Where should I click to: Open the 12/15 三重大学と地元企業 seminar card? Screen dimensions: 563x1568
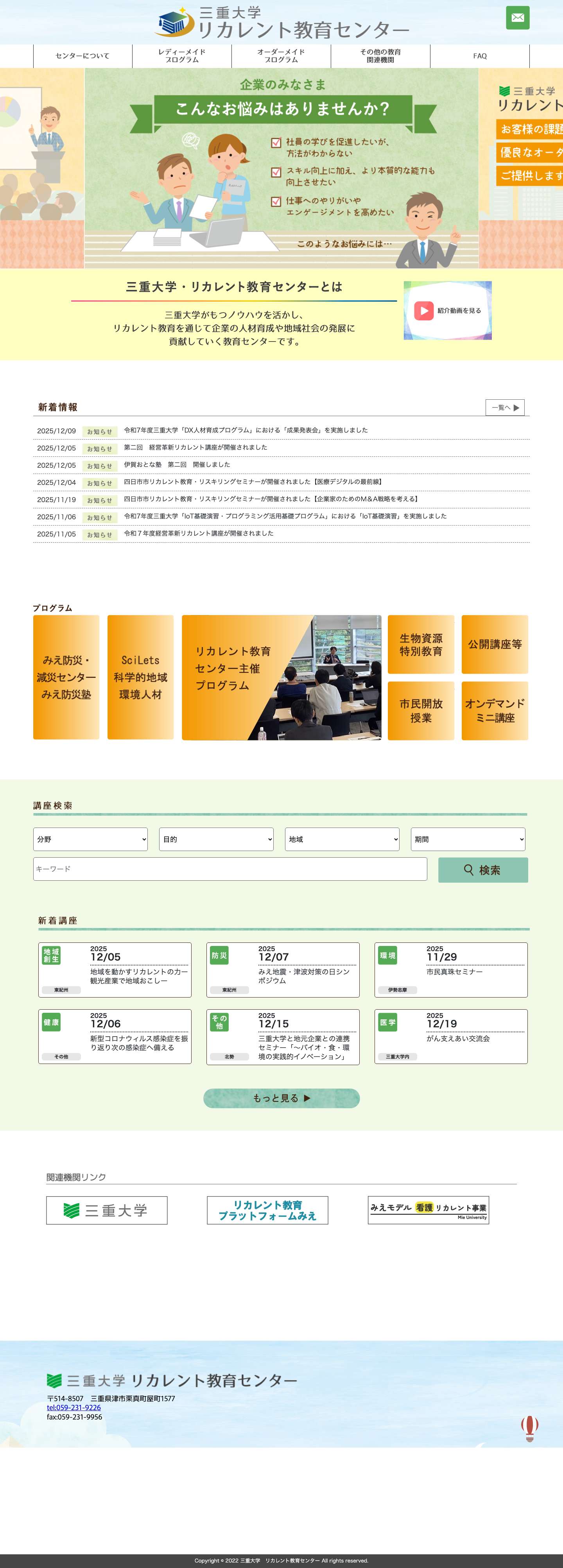(x=283, y=1037)
